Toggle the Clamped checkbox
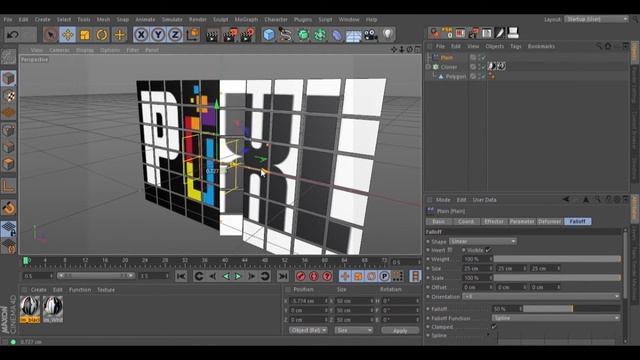The width and height of the screenshot is (640, 360). (x=494, y=327)
